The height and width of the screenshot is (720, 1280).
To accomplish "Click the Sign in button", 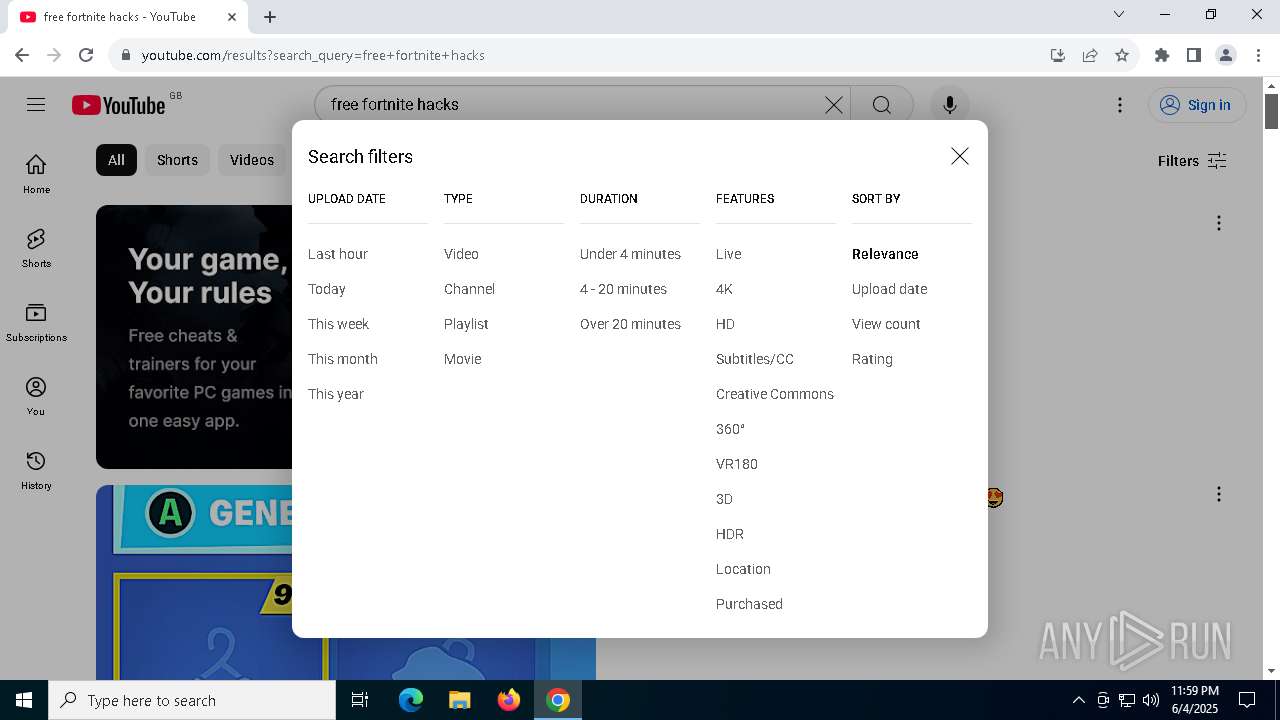I will (1197, 105).
